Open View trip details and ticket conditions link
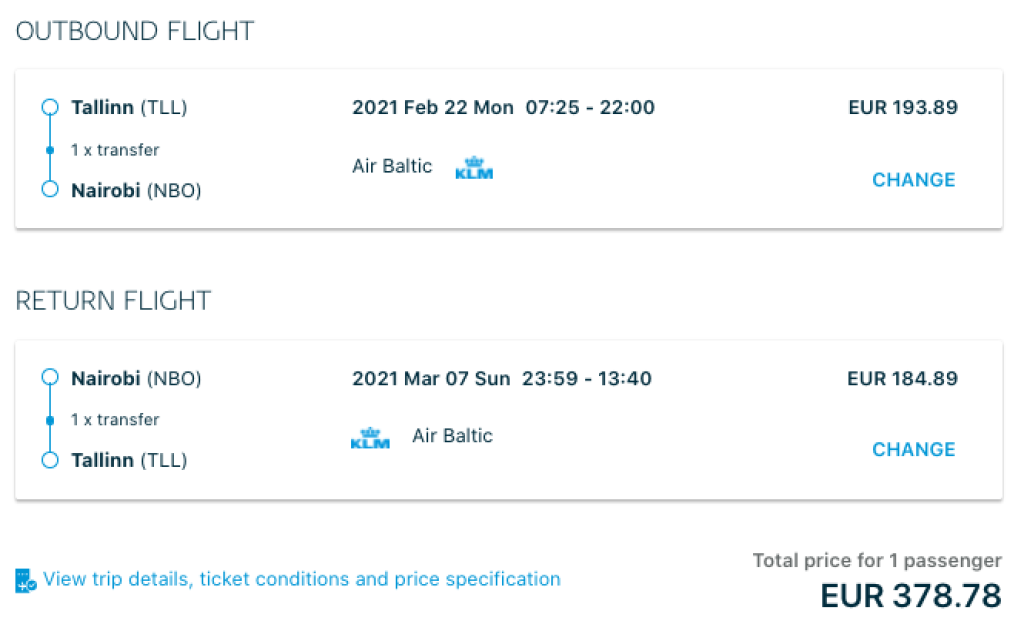This screenshot has width=1024, height=621. [x=302, y=579]
